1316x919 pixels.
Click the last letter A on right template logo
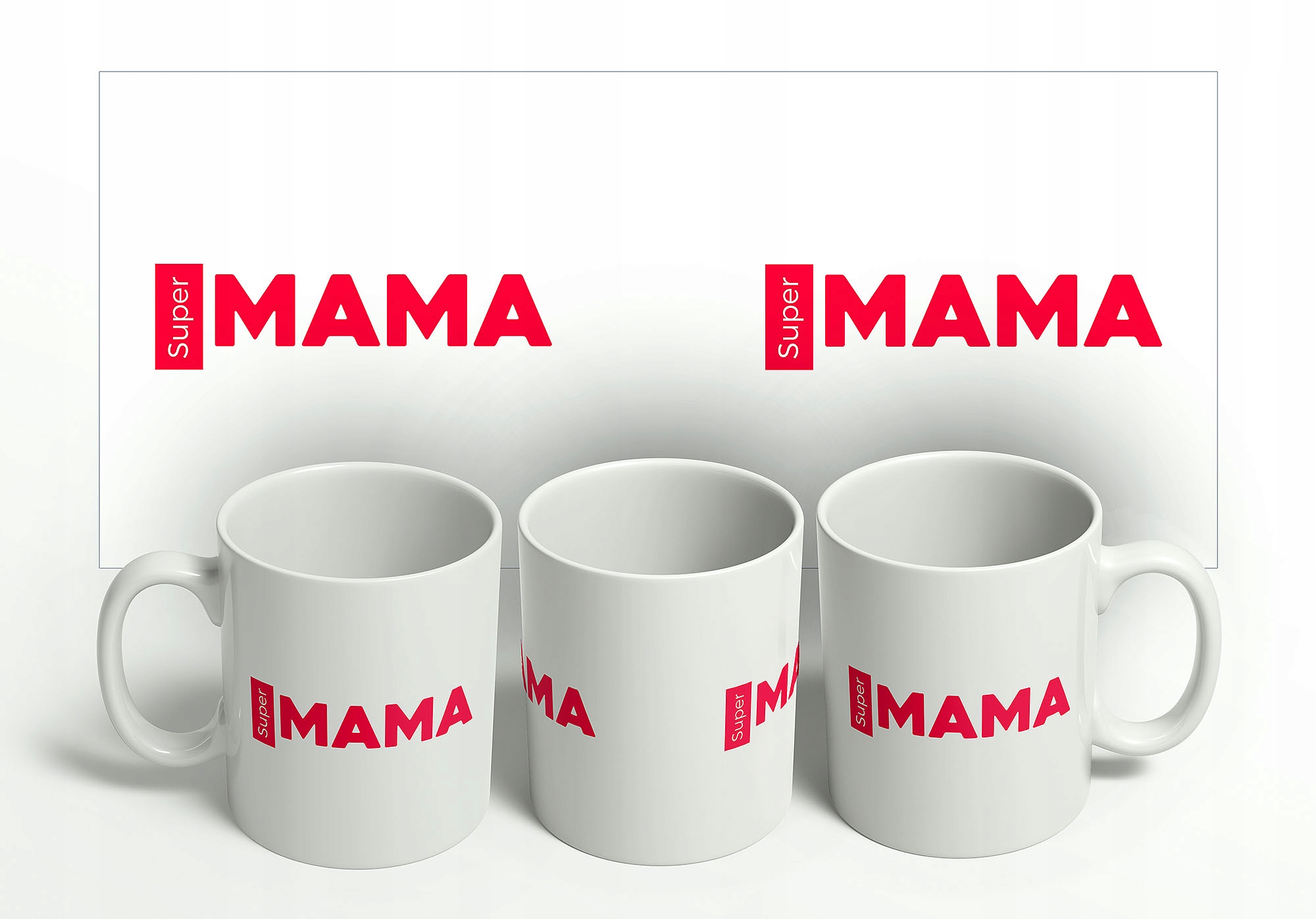1122,310
